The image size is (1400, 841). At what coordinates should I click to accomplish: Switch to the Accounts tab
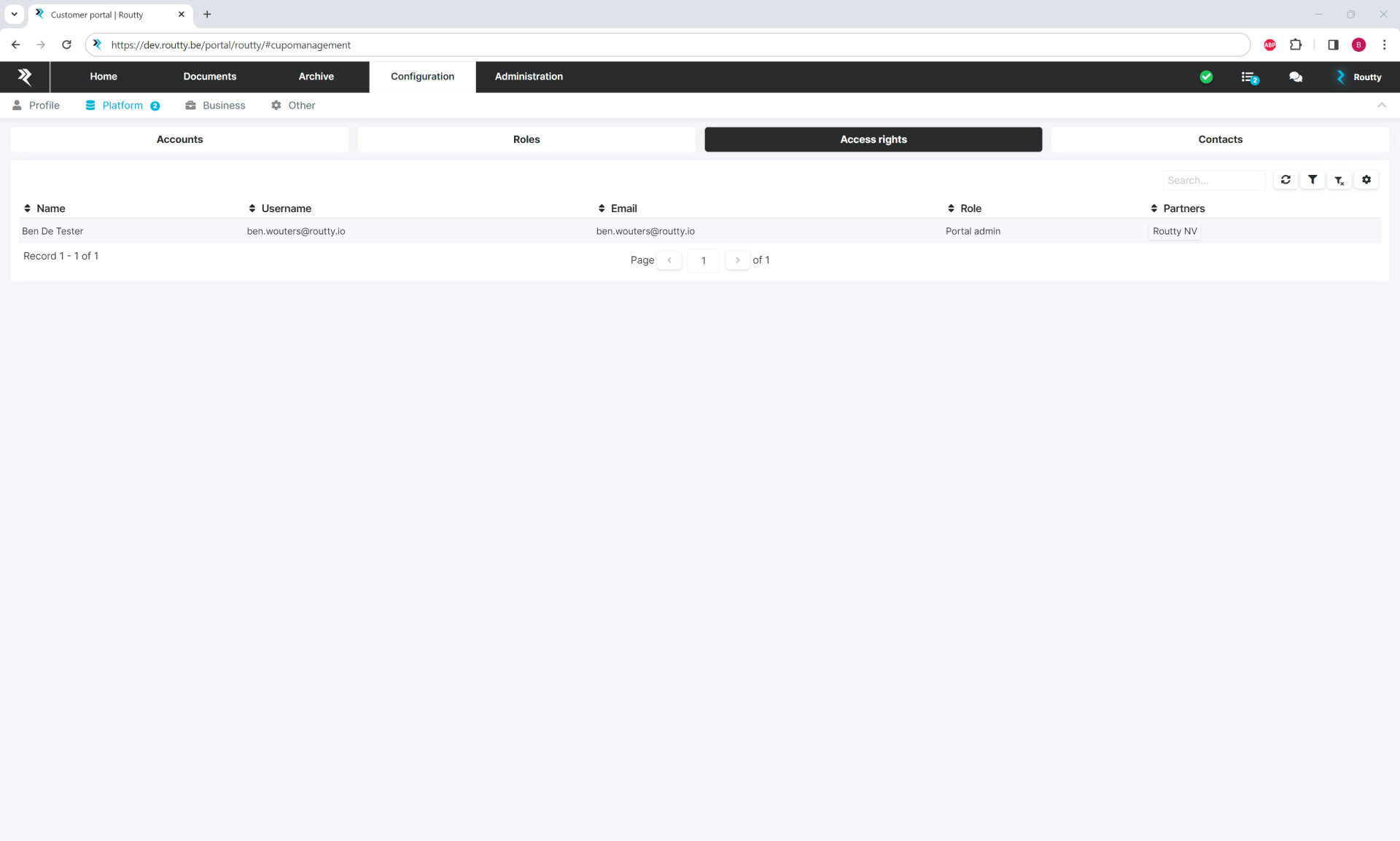coord(180,139)
